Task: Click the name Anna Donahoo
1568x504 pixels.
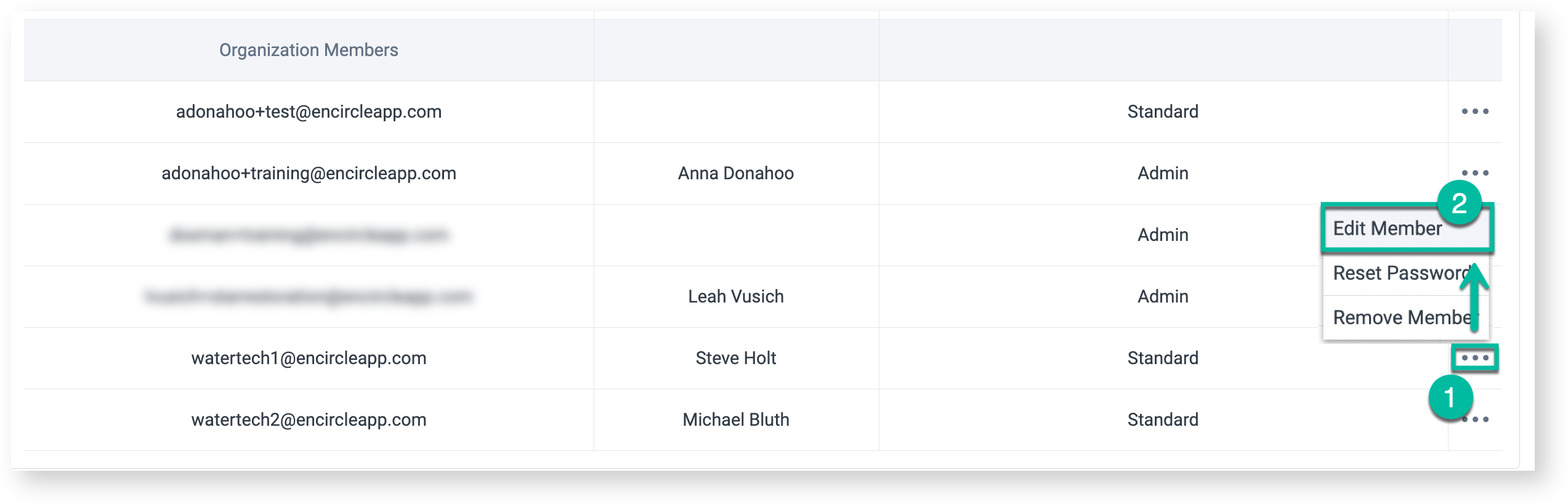Action: [x=735, y=173]
